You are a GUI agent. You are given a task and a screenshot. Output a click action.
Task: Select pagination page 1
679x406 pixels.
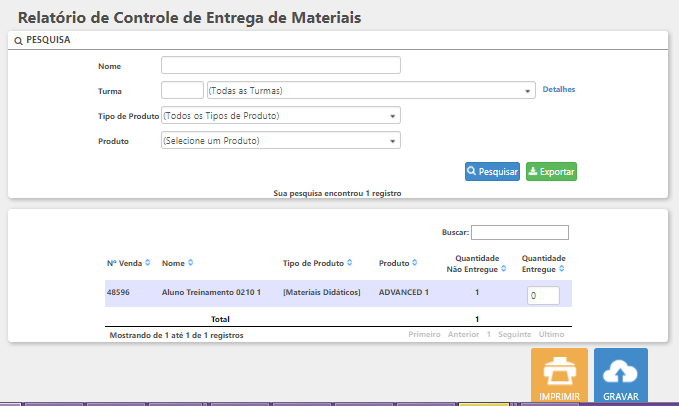coord(488,334)
